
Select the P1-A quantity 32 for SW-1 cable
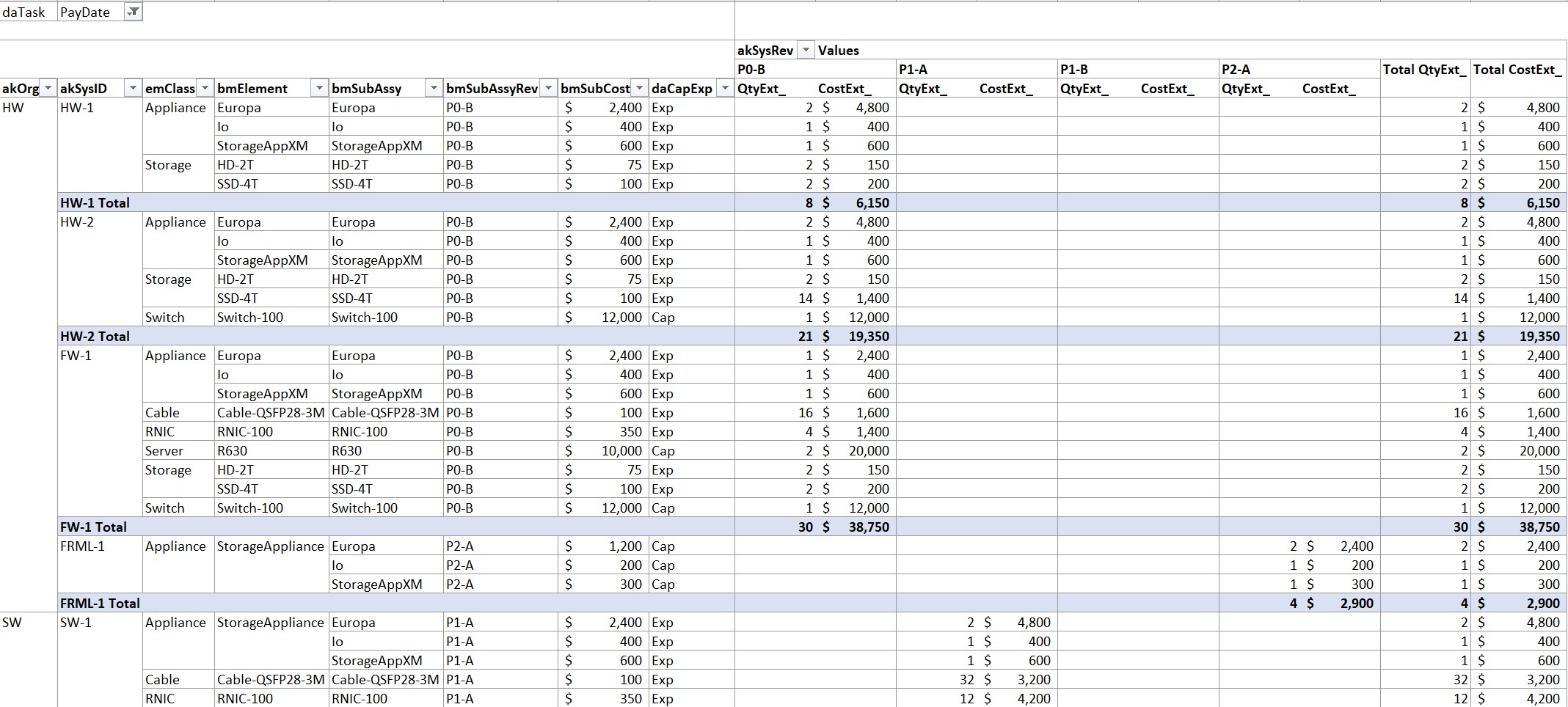click(936, 679)
